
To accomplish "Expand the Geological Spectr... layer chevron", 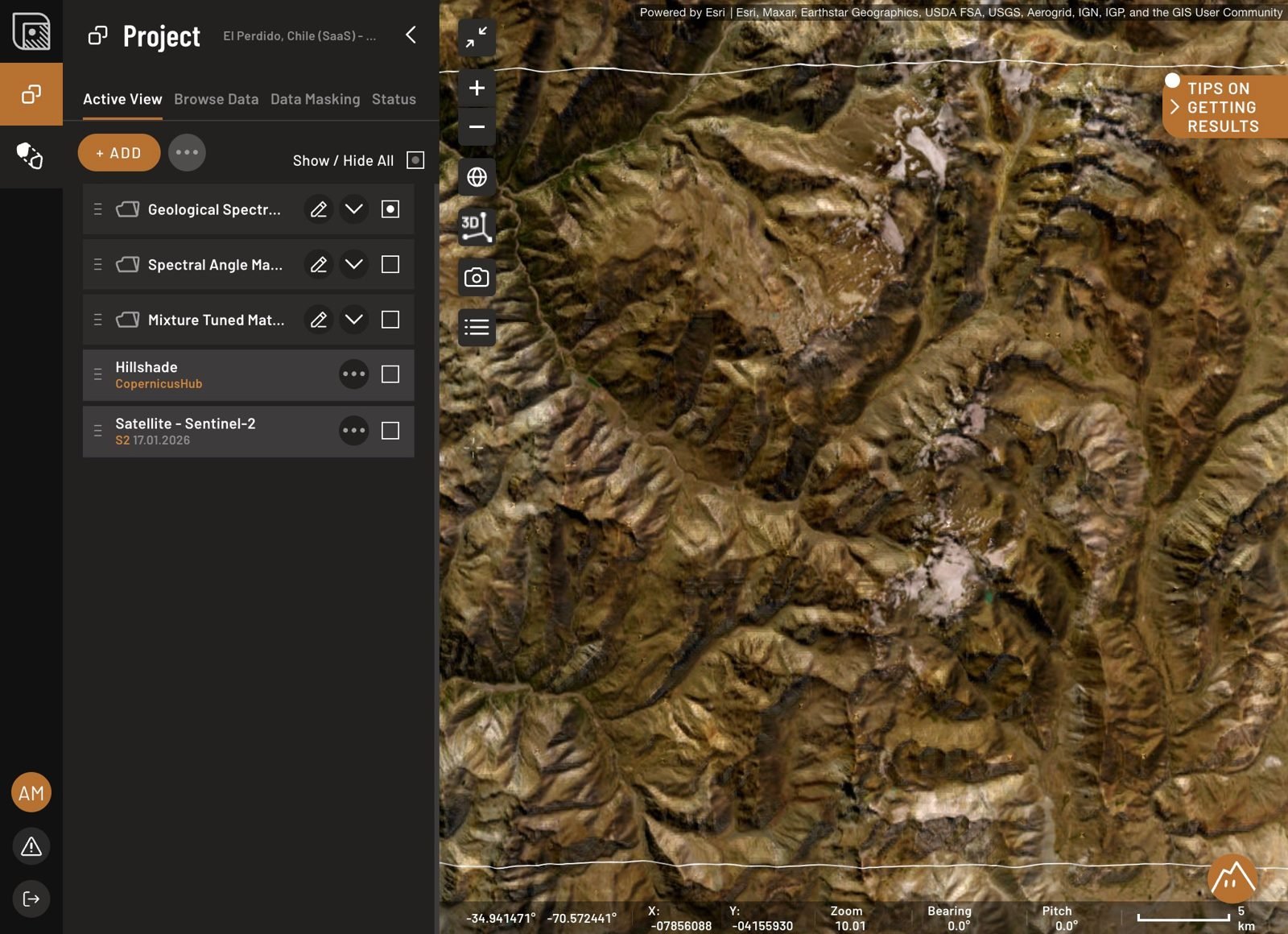I will pos(353,209).
